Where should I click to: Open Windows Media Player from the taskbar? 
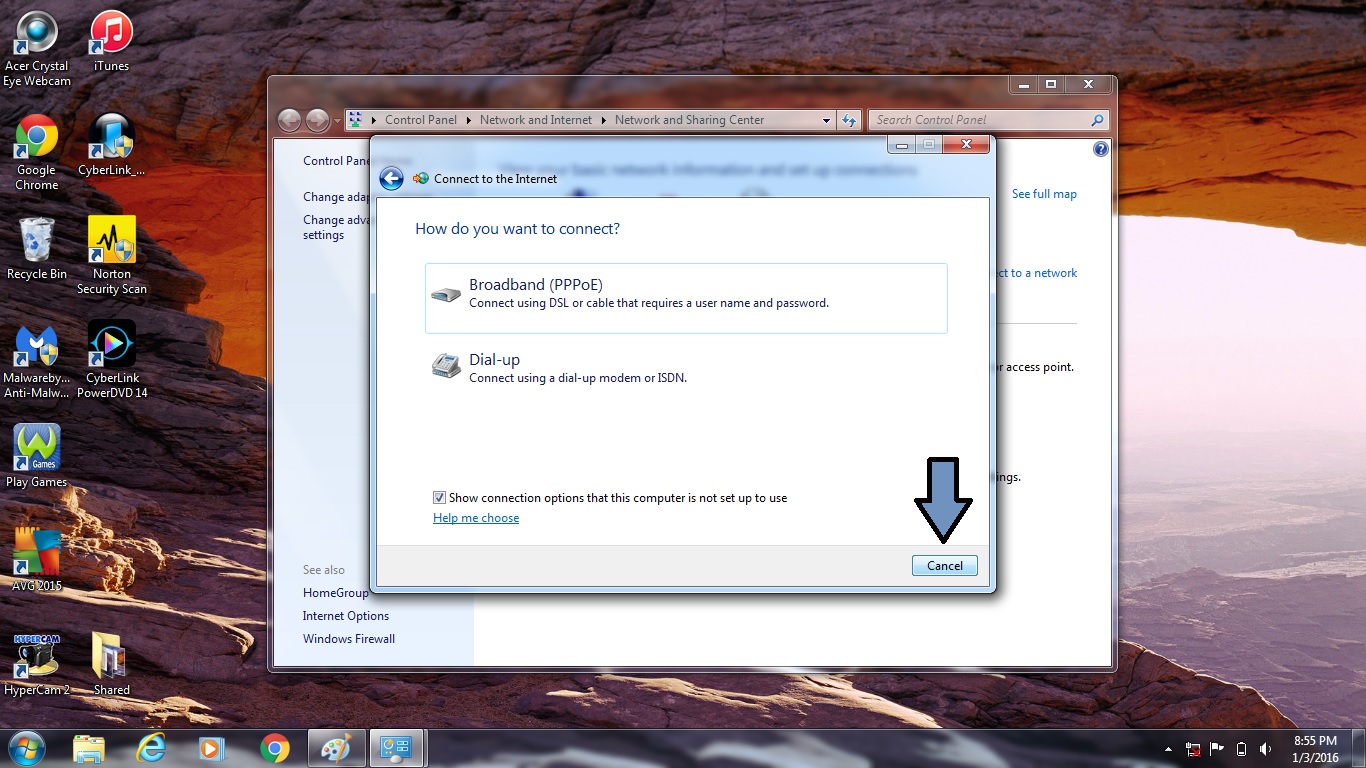click(211, 748)
